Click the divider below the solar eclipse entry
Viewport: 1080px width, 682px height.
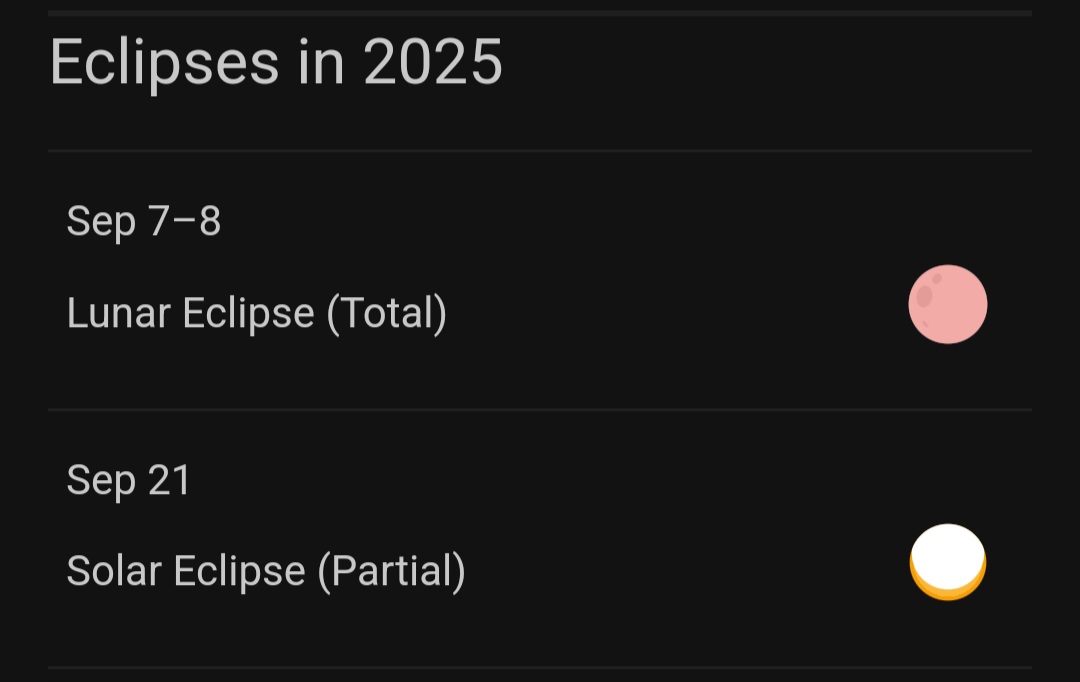coord(540,667)
